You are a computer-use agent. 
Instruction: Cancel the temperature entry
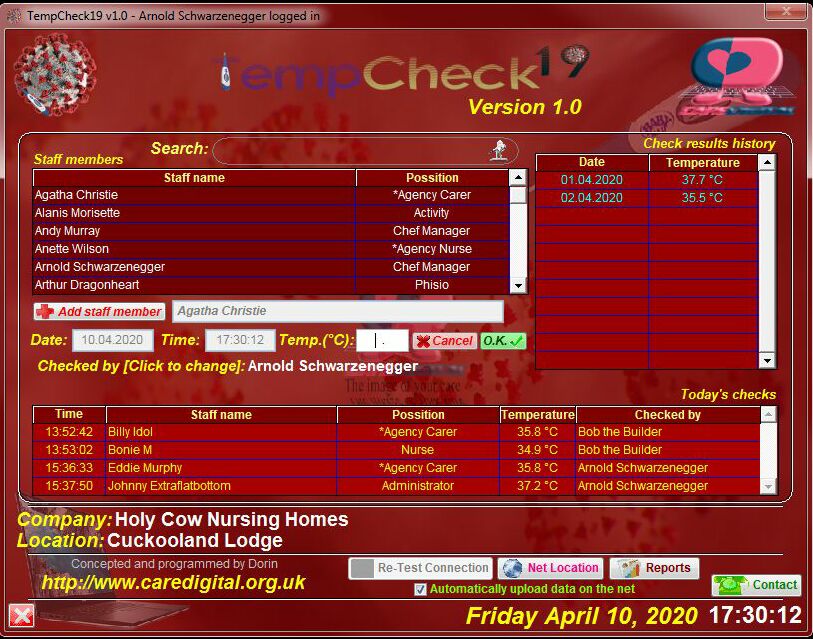[443, 341]
